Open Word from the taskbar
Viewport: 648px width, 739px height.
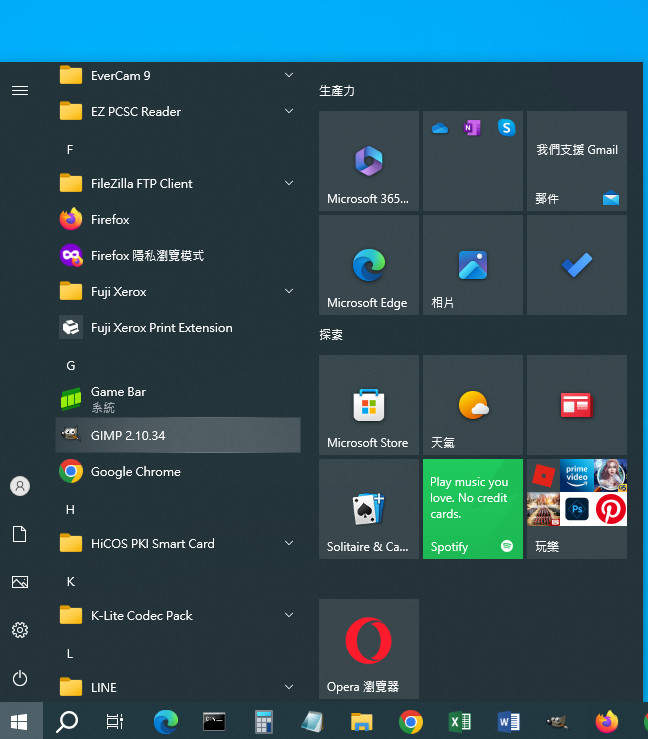pyautogui.click(x=509, y=721)
